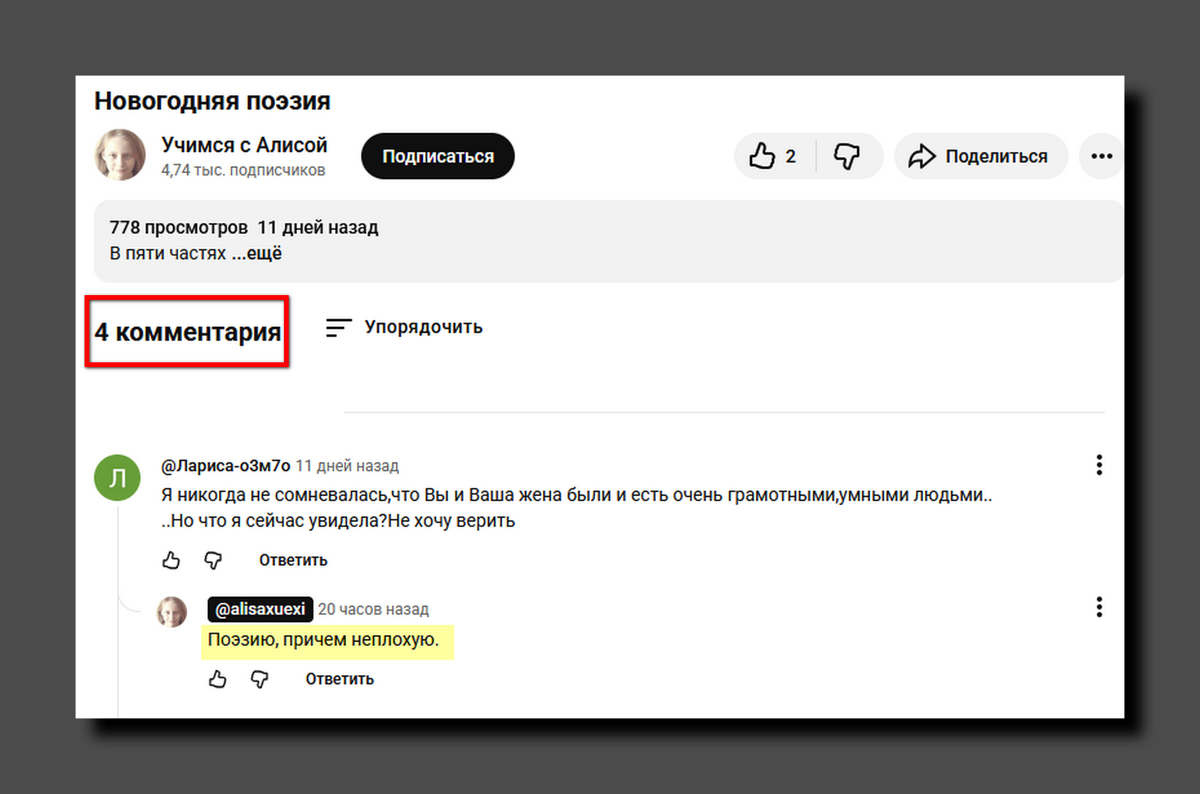Click the username @Лариса-о3м7о
The image size is (1200, 794).
pyautogui.click(x=225, y=465)
